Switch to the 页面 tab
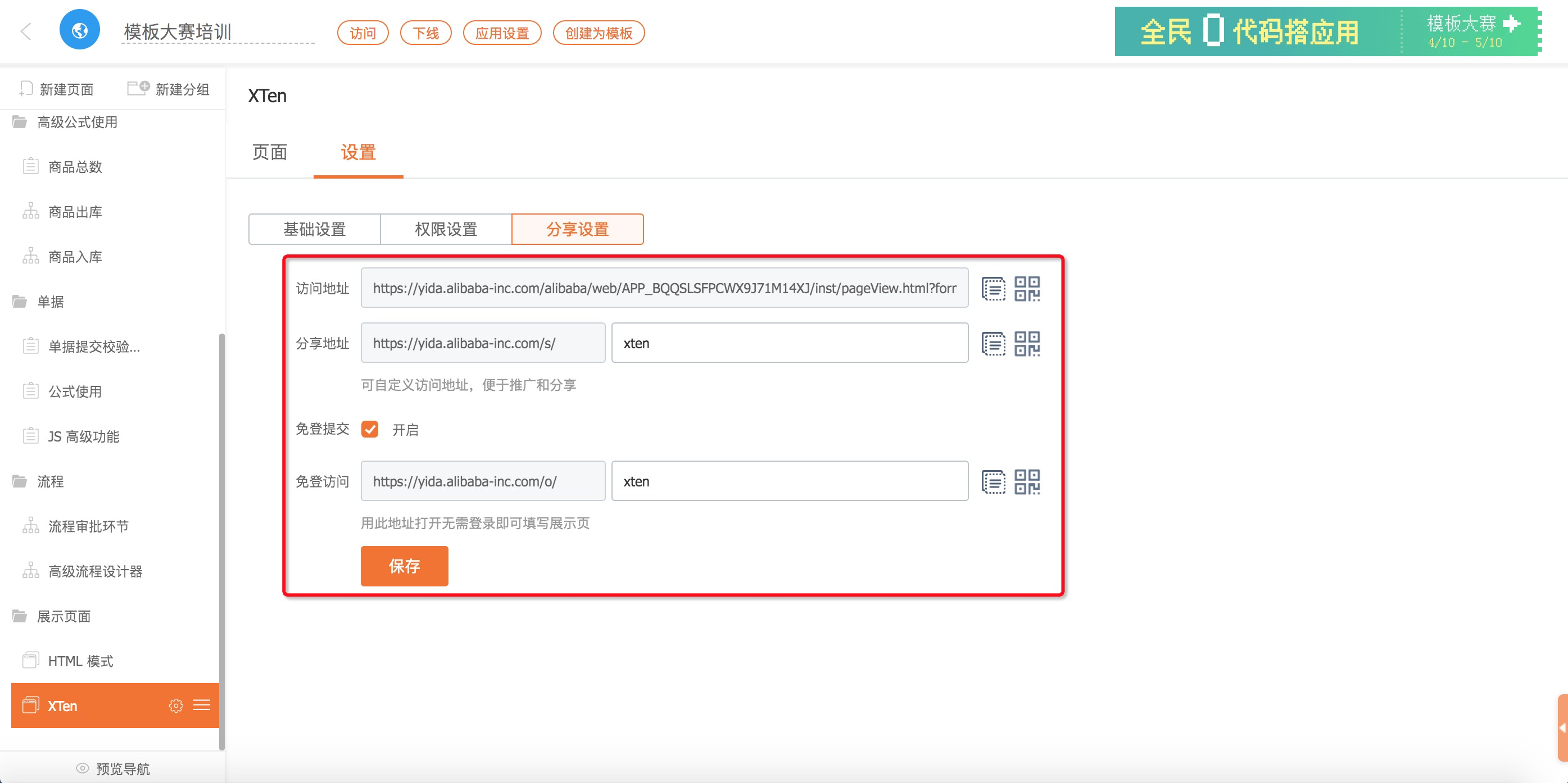 [x=270, y=153]
